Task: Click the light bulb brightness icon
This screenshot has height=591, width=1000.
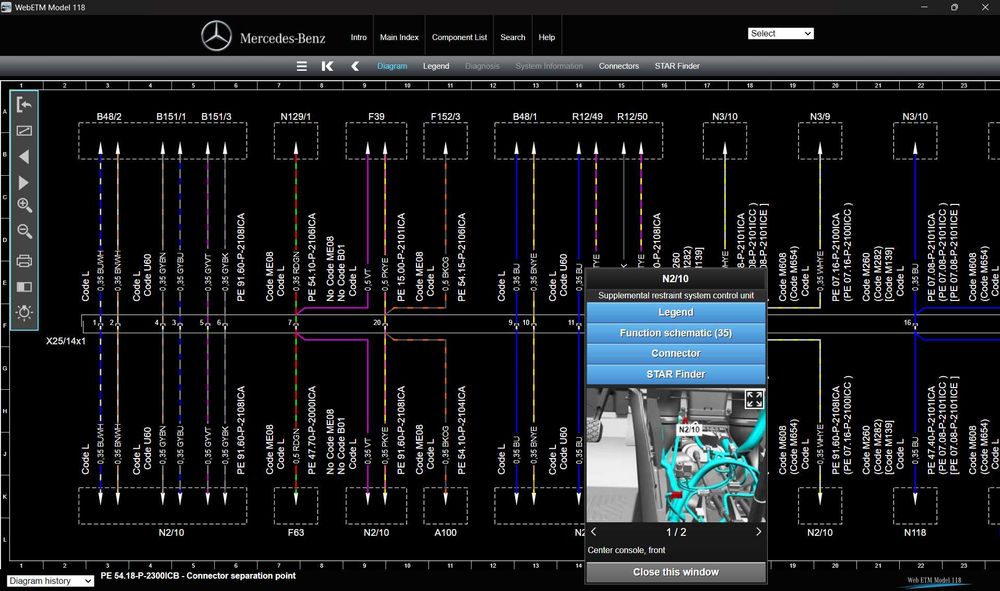Action: point(24,312)
